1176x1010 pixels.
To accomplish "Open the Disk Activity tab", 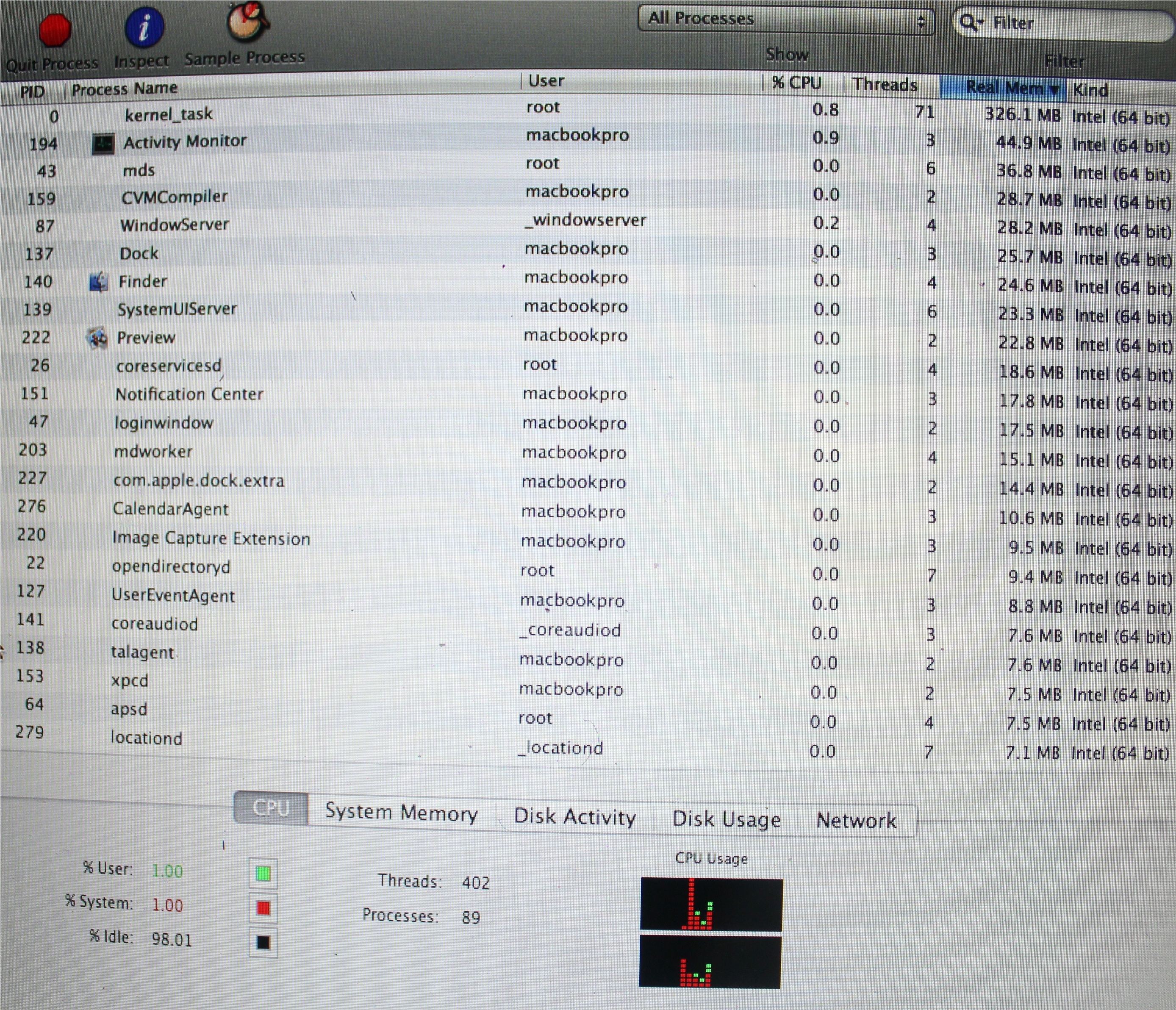I will [x=575, y=816].
